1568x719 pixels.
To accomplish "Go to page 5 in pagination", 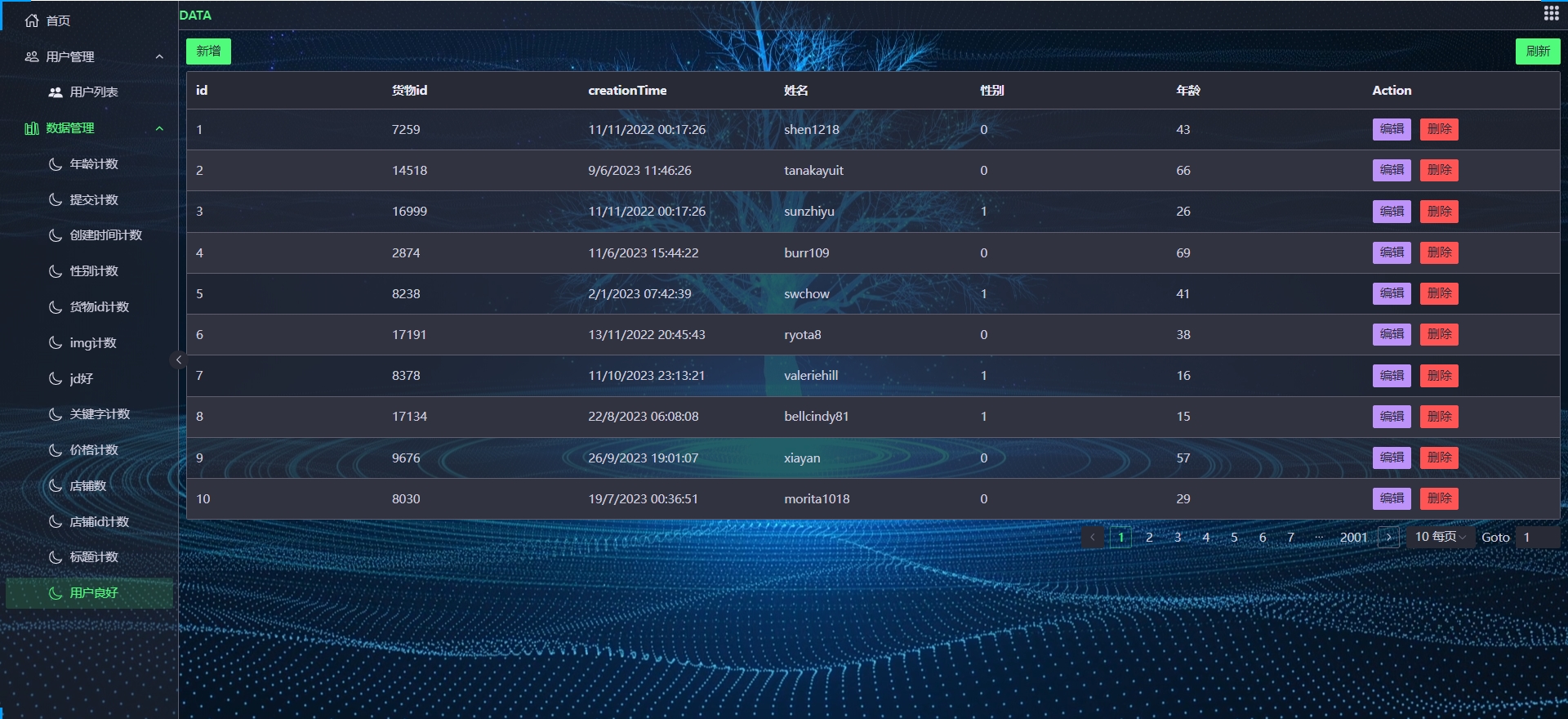I will [1234, 538].
